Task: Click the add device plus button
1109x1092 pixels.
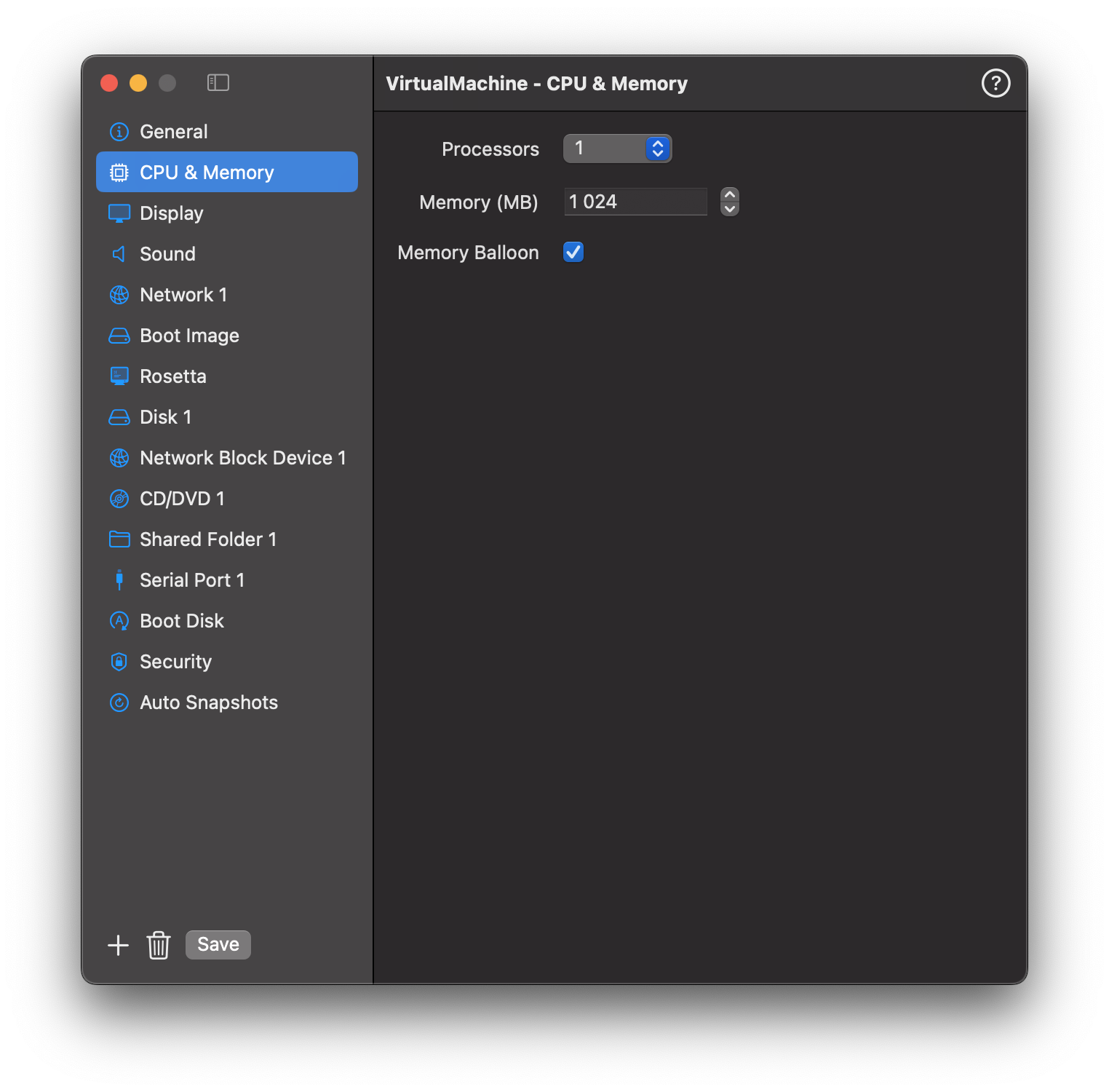Action: pos(117,944)
